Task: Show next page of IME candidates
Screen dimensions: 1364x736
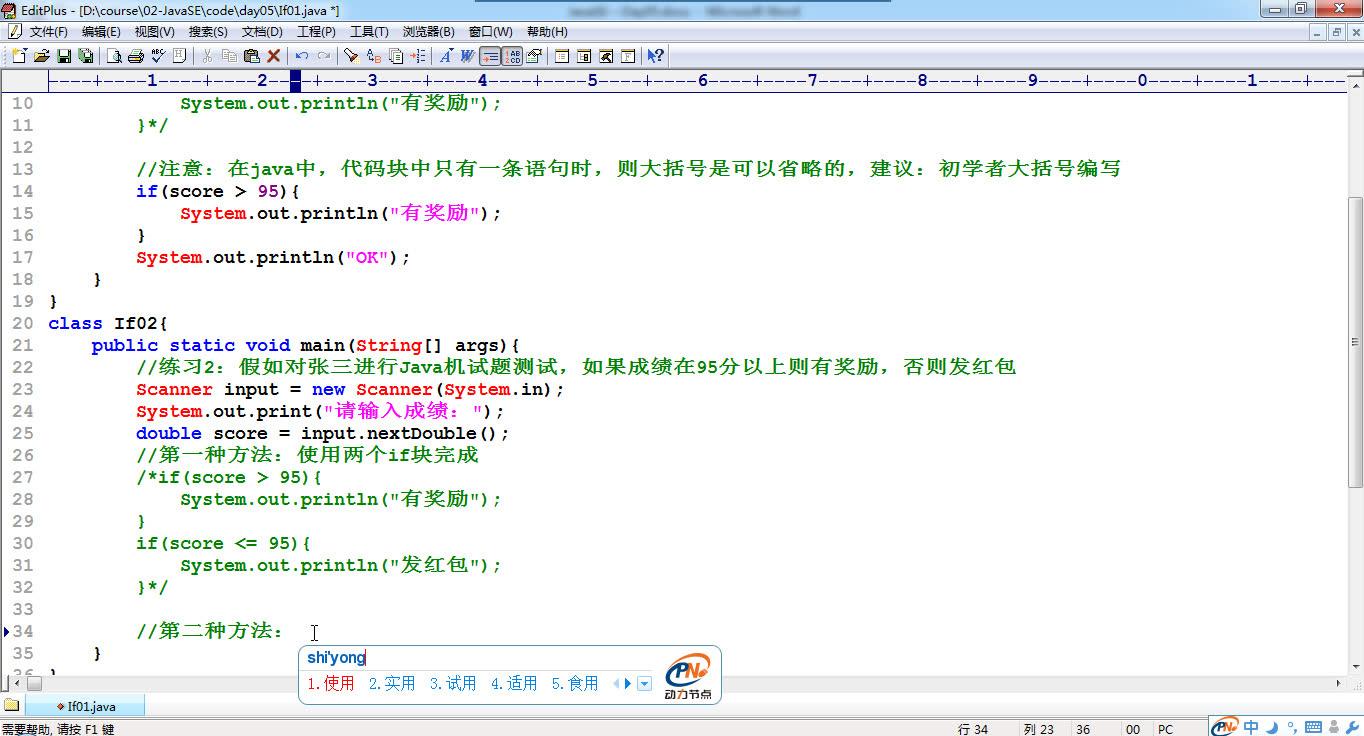Action: click(x=628, y=684)
